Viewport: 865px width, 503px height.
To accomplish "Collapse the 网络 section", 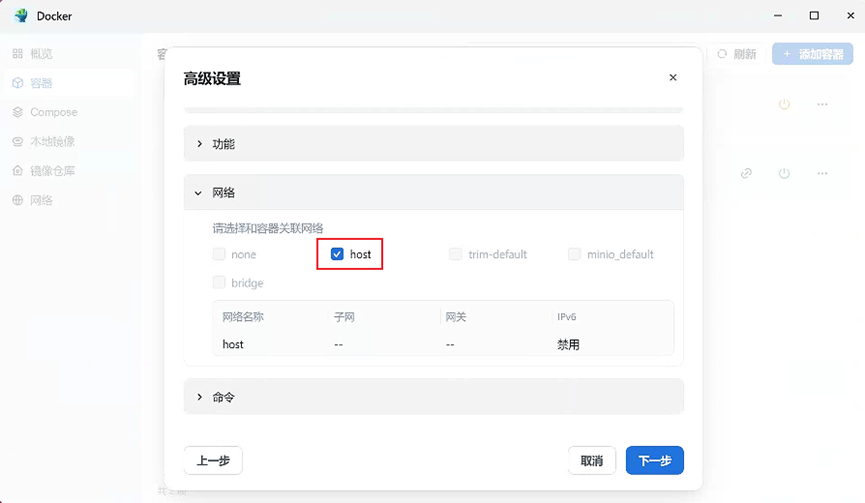I will pyautogui.click(x=434, y=192).
